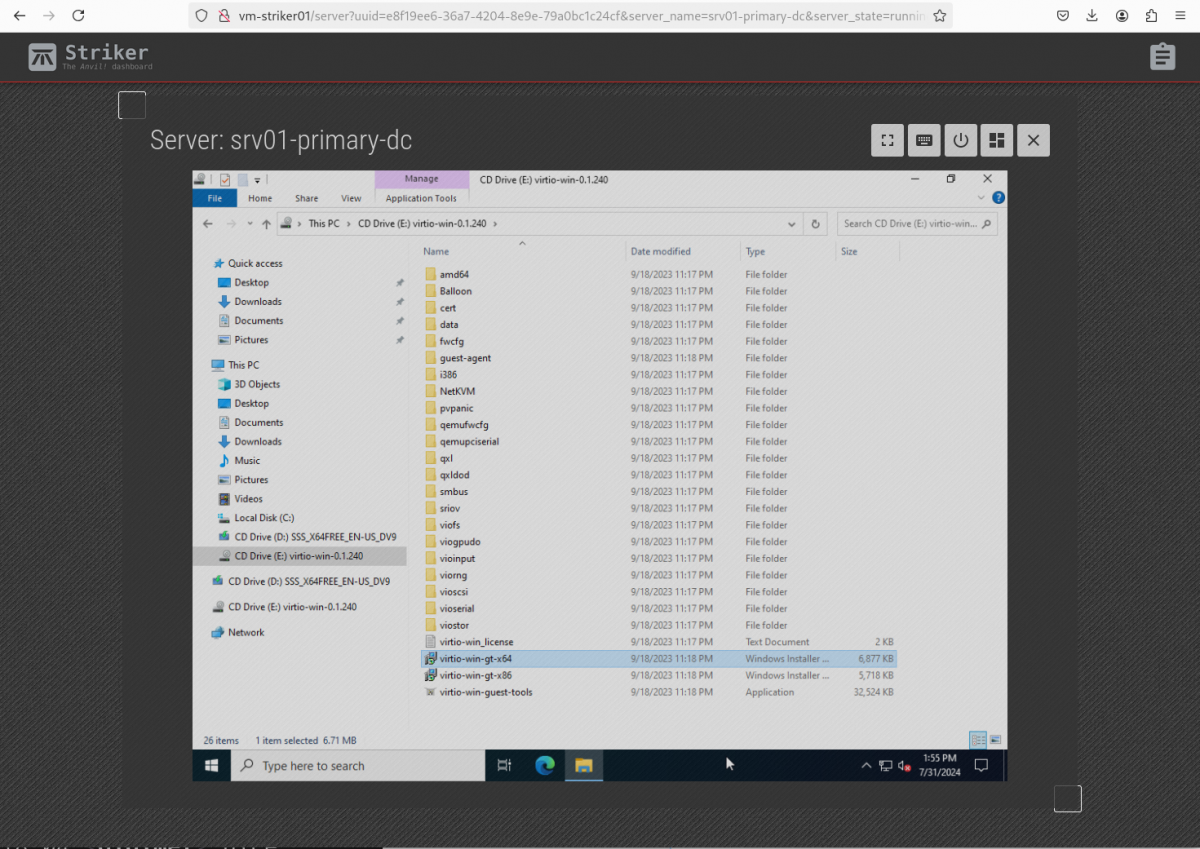
Task: Expand the address bar history dropdown
Action: tap(792, 224)
